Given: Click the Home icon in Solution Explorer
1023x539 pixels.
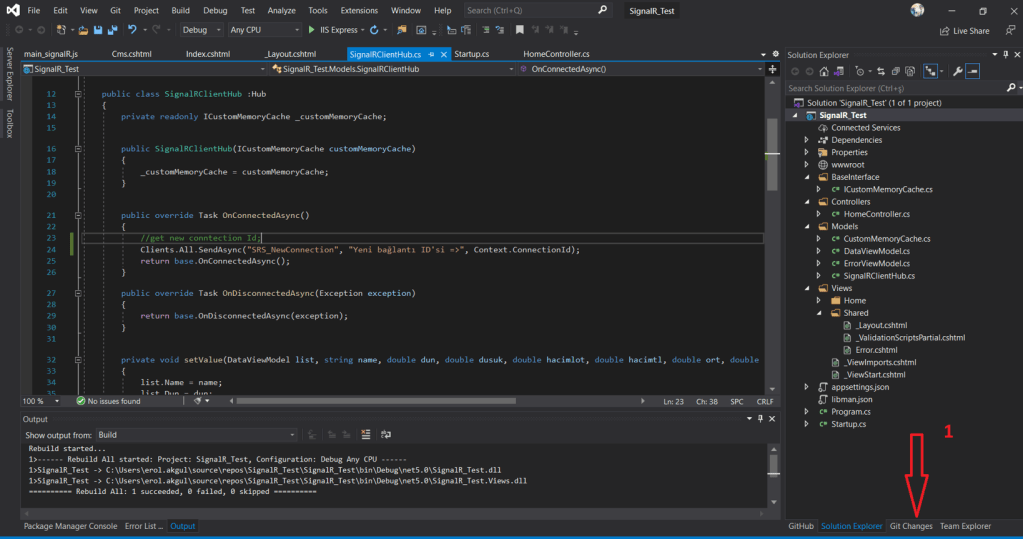Looking at the screenshot, I should pos(823,71).
